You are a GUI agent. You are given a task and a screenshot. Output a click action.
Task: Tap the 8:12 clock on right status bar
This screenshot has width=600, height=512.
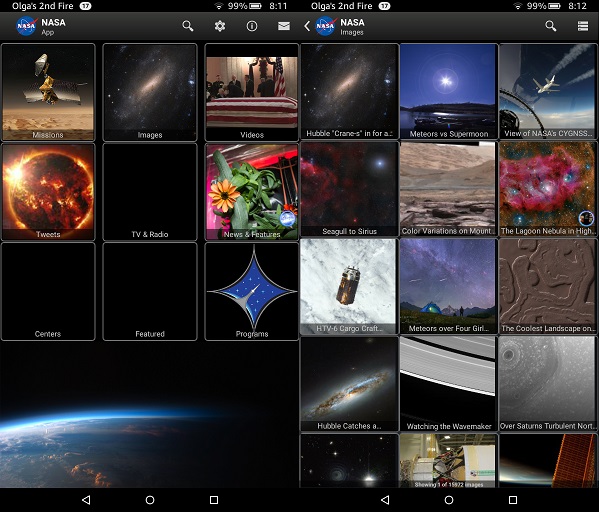tap(577, 6)
